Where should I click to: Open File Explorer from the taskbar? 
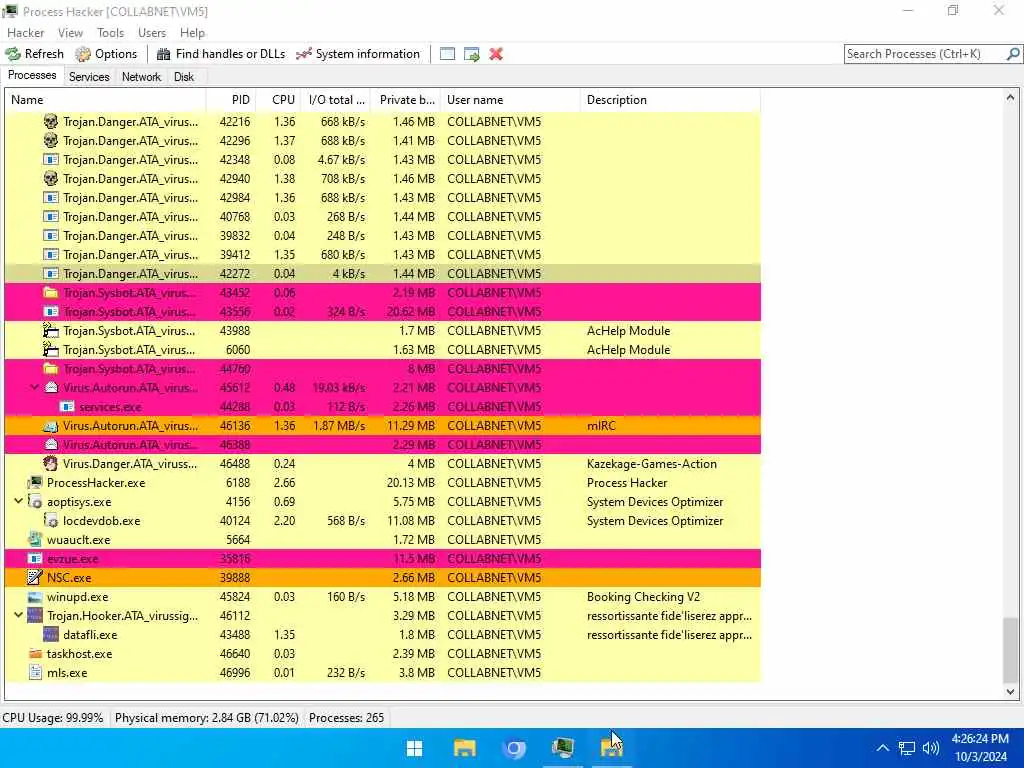click(x=464, y=748)
